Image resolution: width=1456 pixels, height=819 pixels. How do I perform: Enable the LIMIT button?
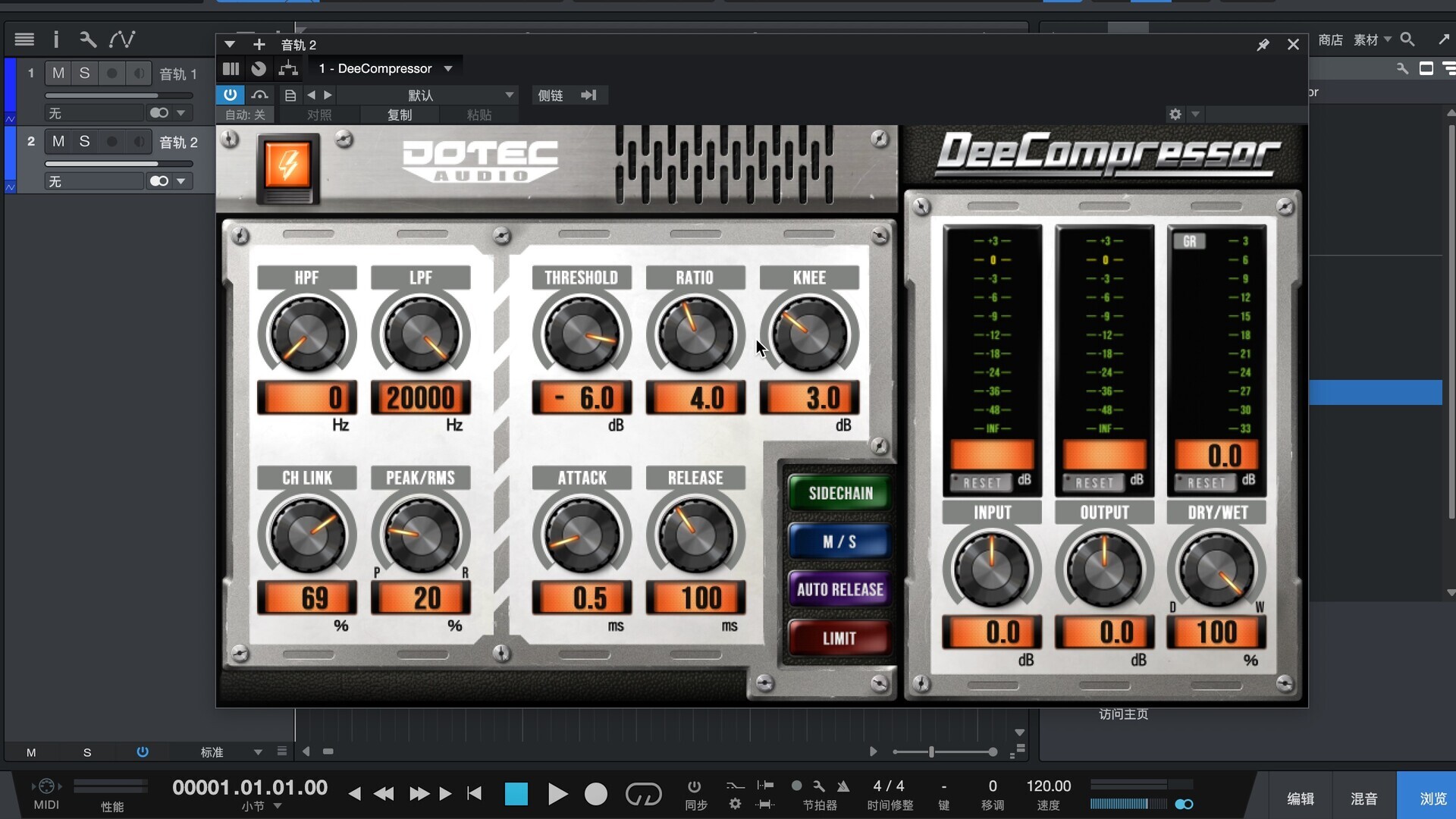840,639
